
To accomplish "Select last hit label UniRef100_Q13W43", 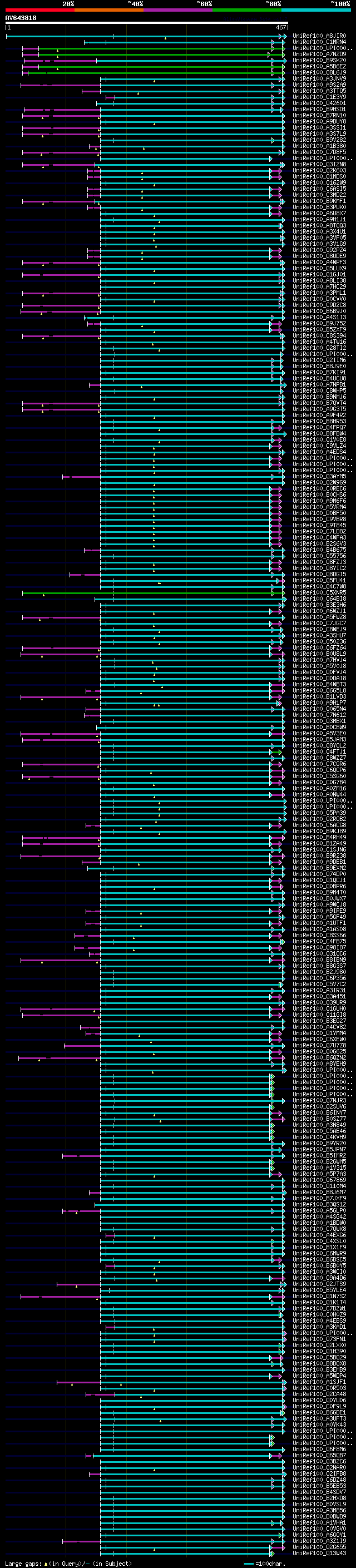I will point(319,1554).
